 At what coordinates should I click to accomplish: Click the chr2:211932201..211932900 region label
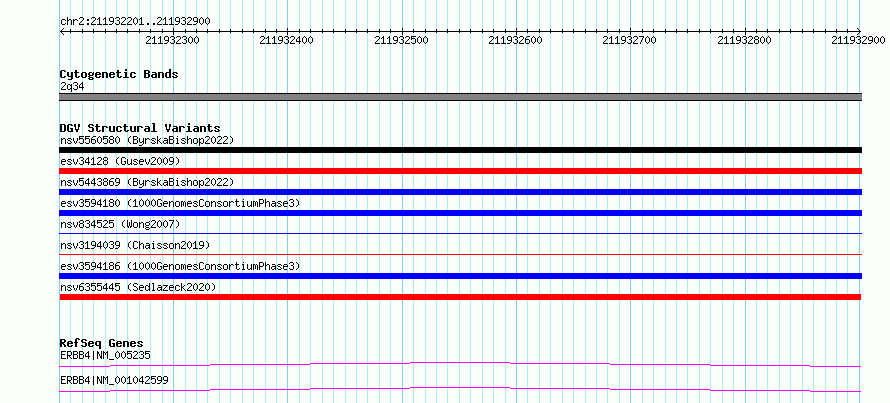(135, 21)
